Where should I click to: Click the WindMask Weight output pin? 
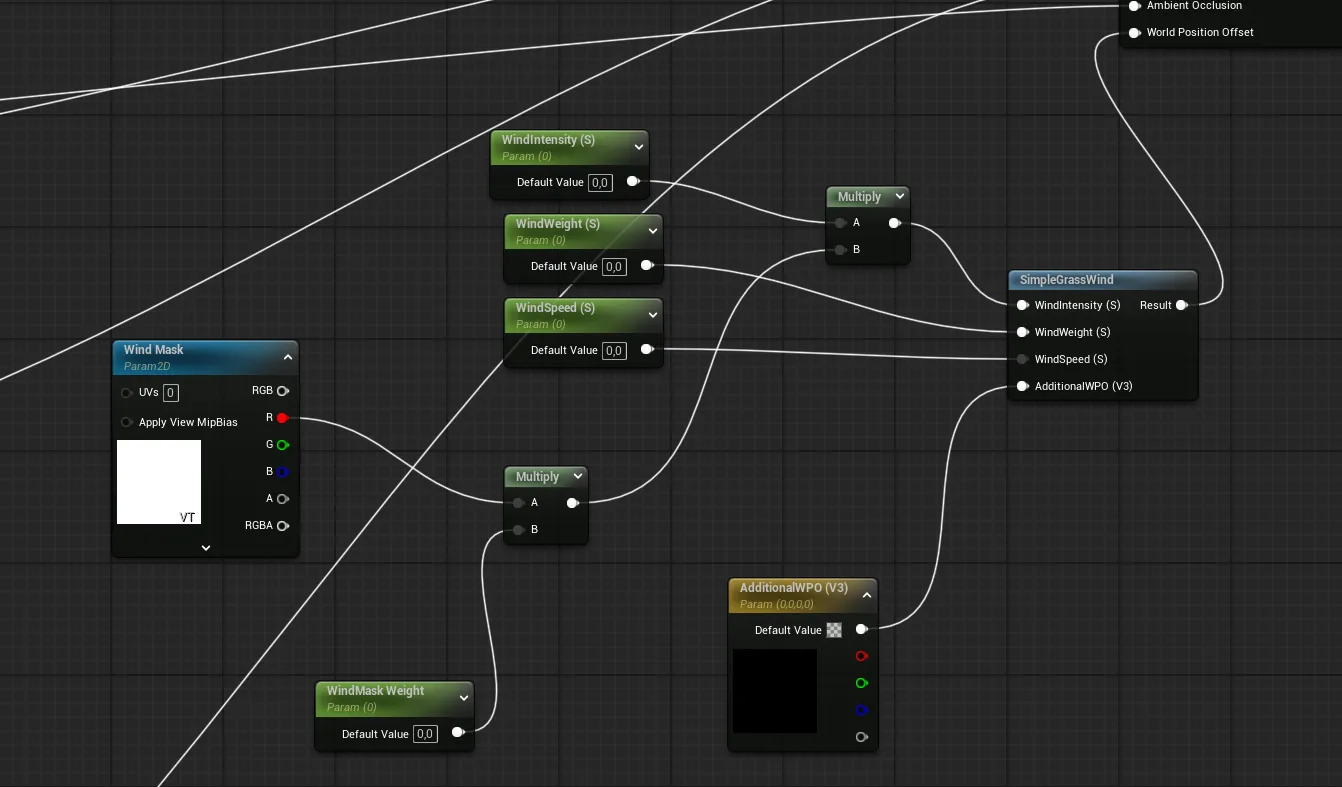point(458,733)
